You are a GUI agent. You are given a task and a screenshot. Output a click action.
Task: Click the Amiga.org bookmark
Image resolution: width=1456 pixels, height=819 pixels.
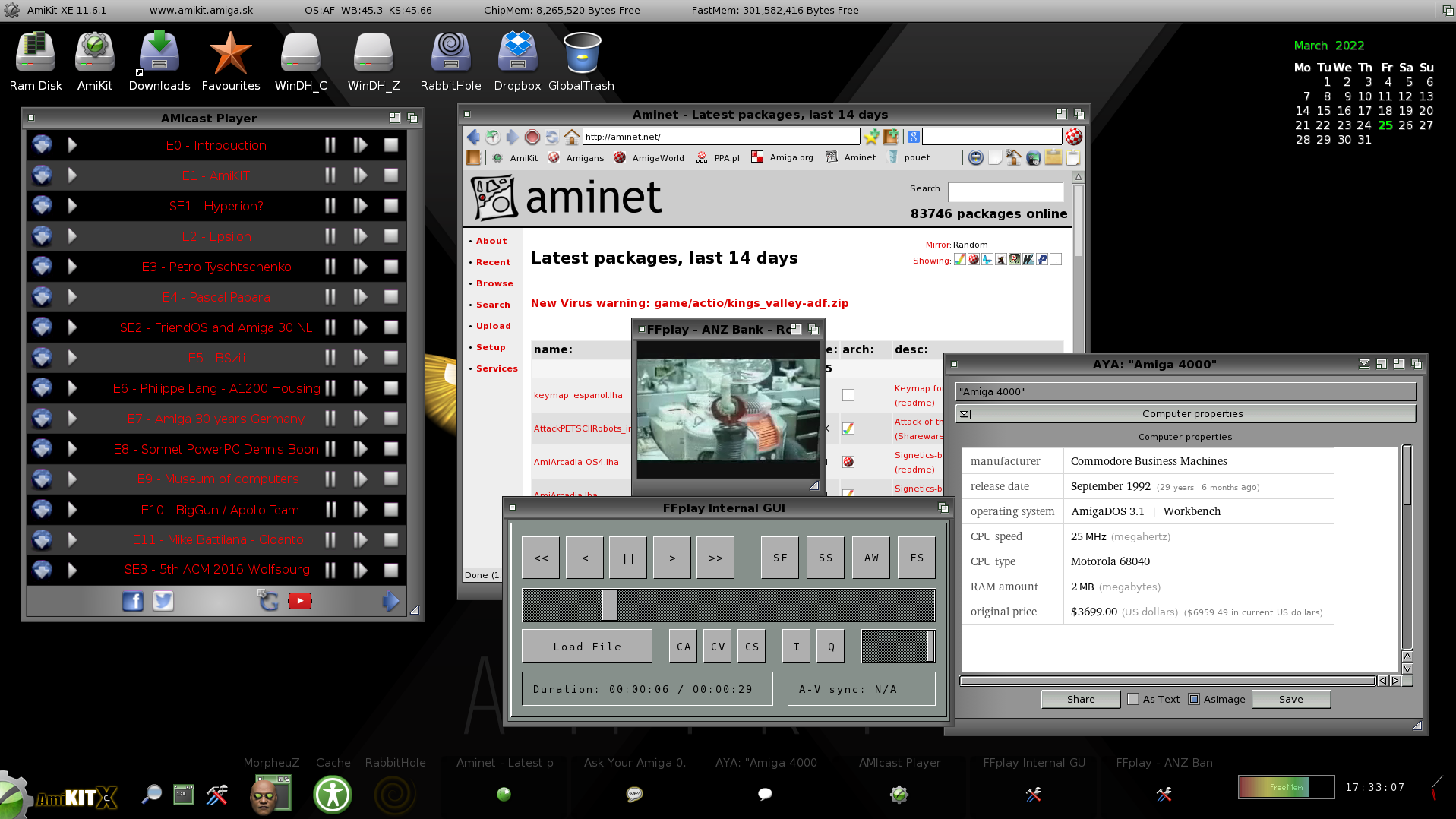pos(782,158)
